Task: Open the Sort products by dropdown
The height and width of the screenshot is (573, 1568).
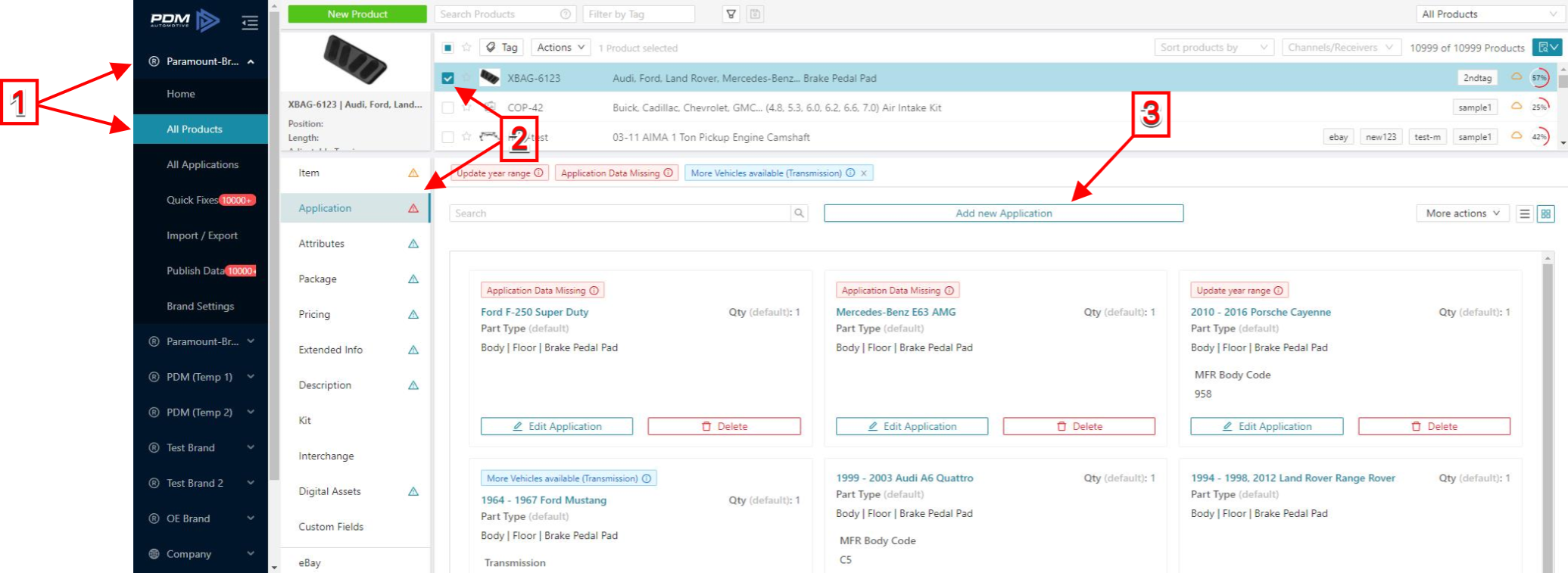Action: (x=1214, y=47)
